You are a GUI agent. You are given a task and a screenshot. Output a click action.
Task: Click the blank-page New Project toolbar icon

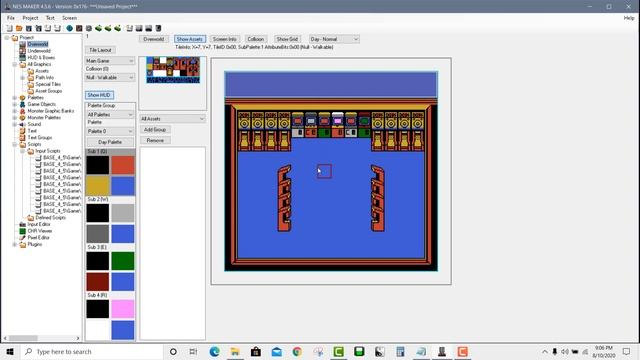(9, 28)
